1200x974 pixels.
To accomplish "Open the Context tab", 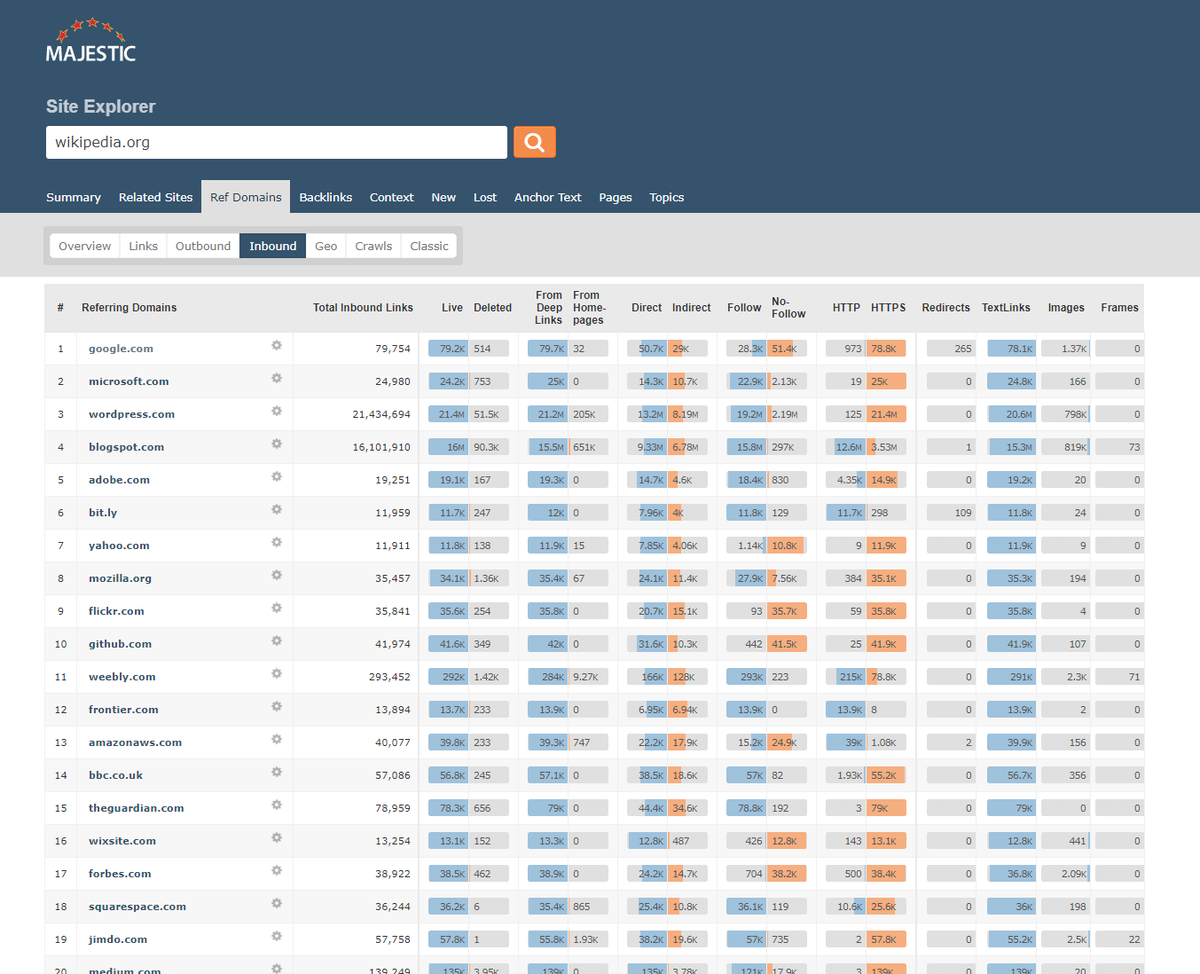I will coord(392,197).
